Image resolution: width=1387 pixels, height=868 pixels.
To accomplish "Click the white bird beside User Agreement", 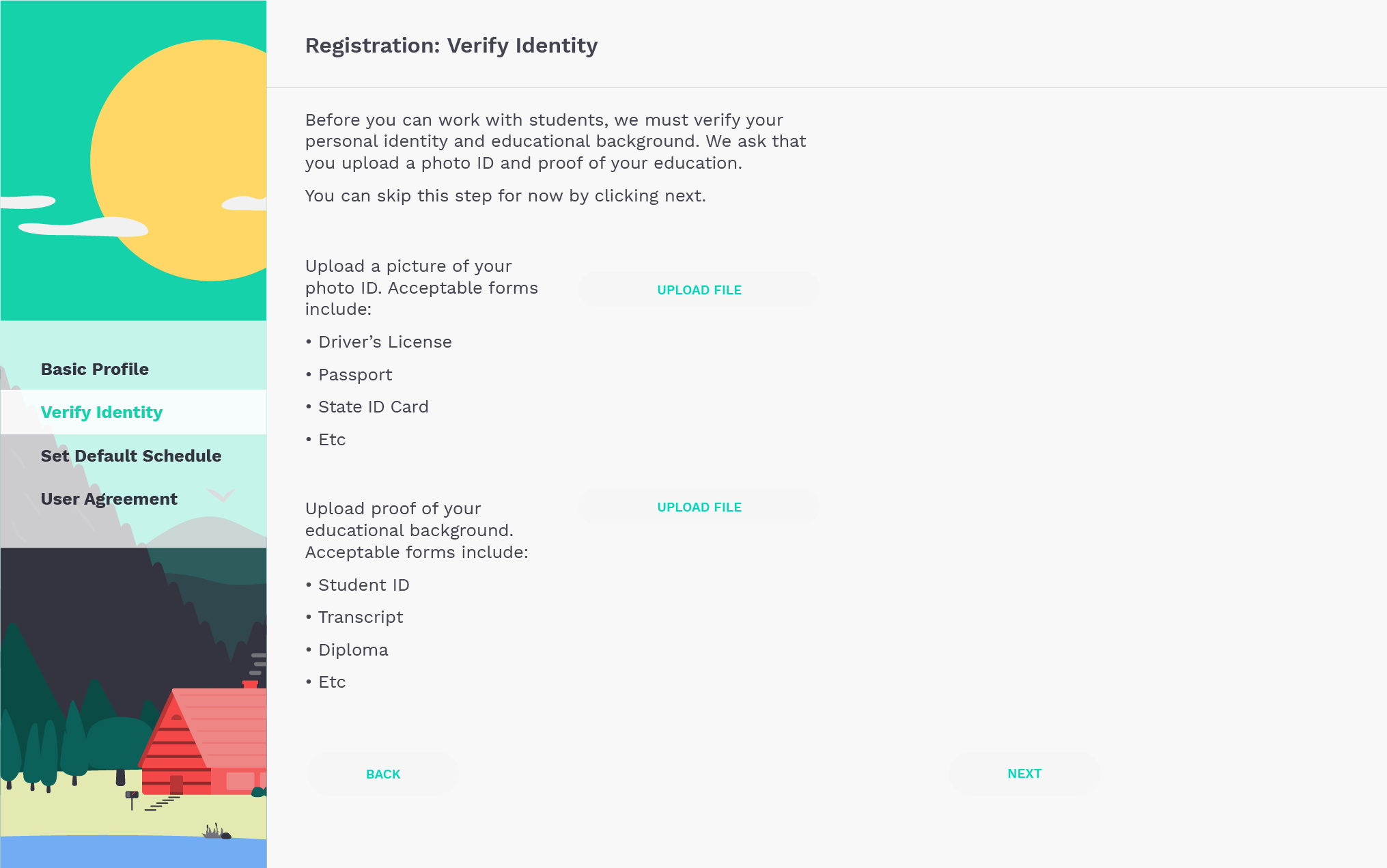I will tap(221, 494).
